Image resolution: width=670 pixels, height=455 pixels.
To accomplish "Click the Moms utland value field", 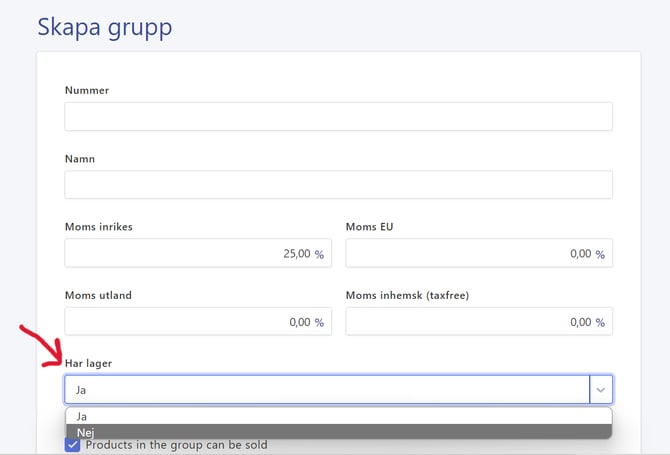I will coord(190,322).
